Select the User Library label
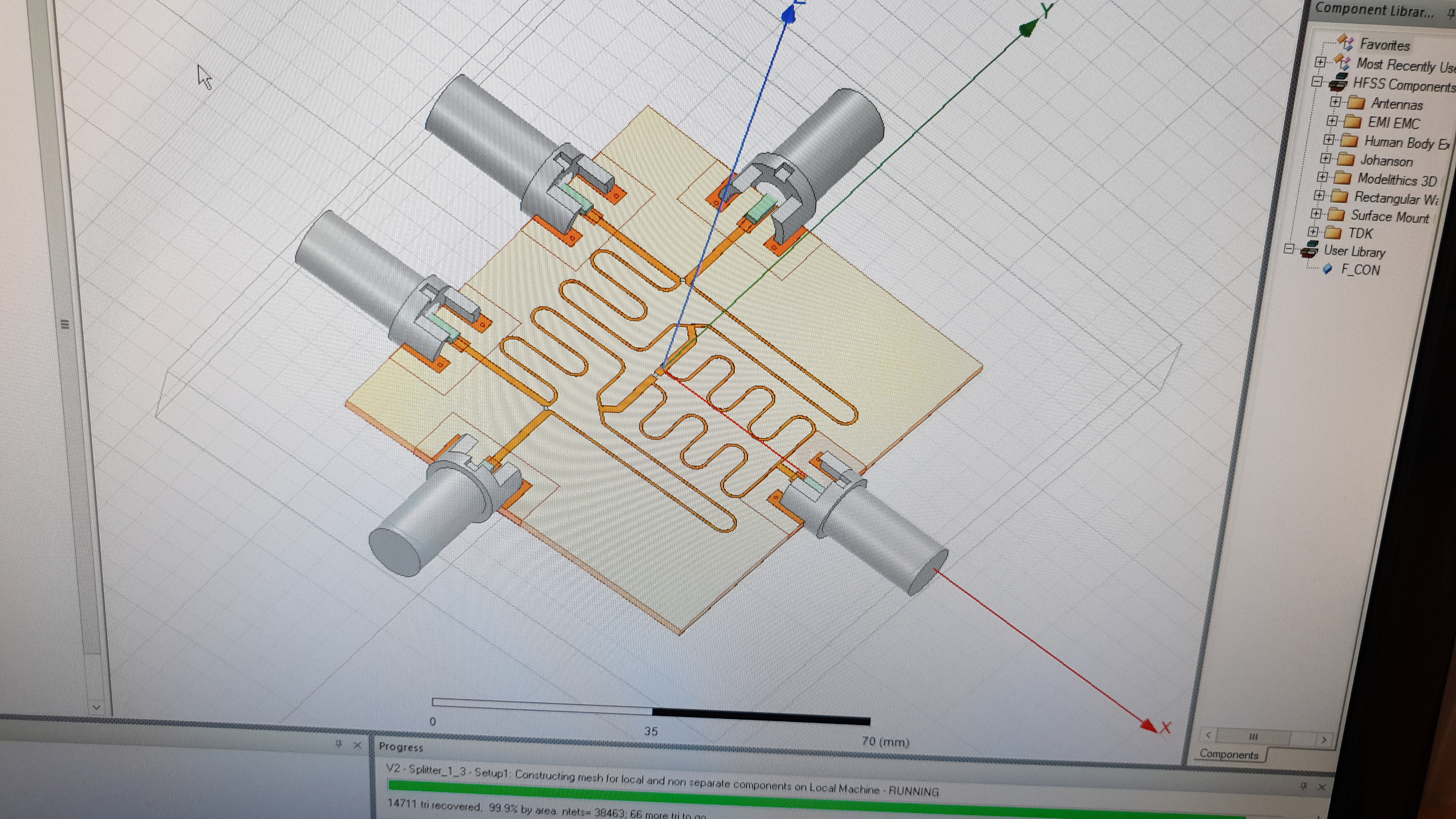 click(1354, 252)
